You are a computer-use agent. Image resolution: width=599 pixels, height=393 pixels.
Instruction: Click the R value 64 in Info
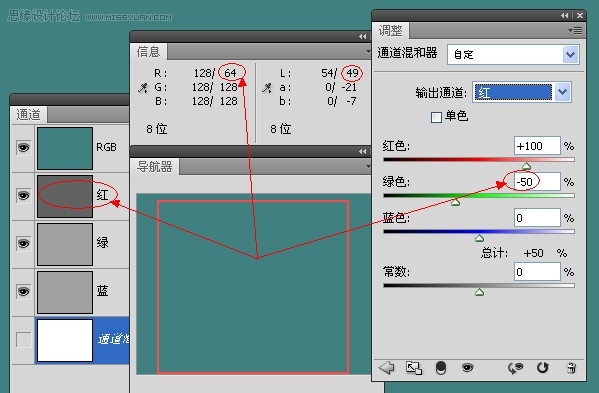230,73
